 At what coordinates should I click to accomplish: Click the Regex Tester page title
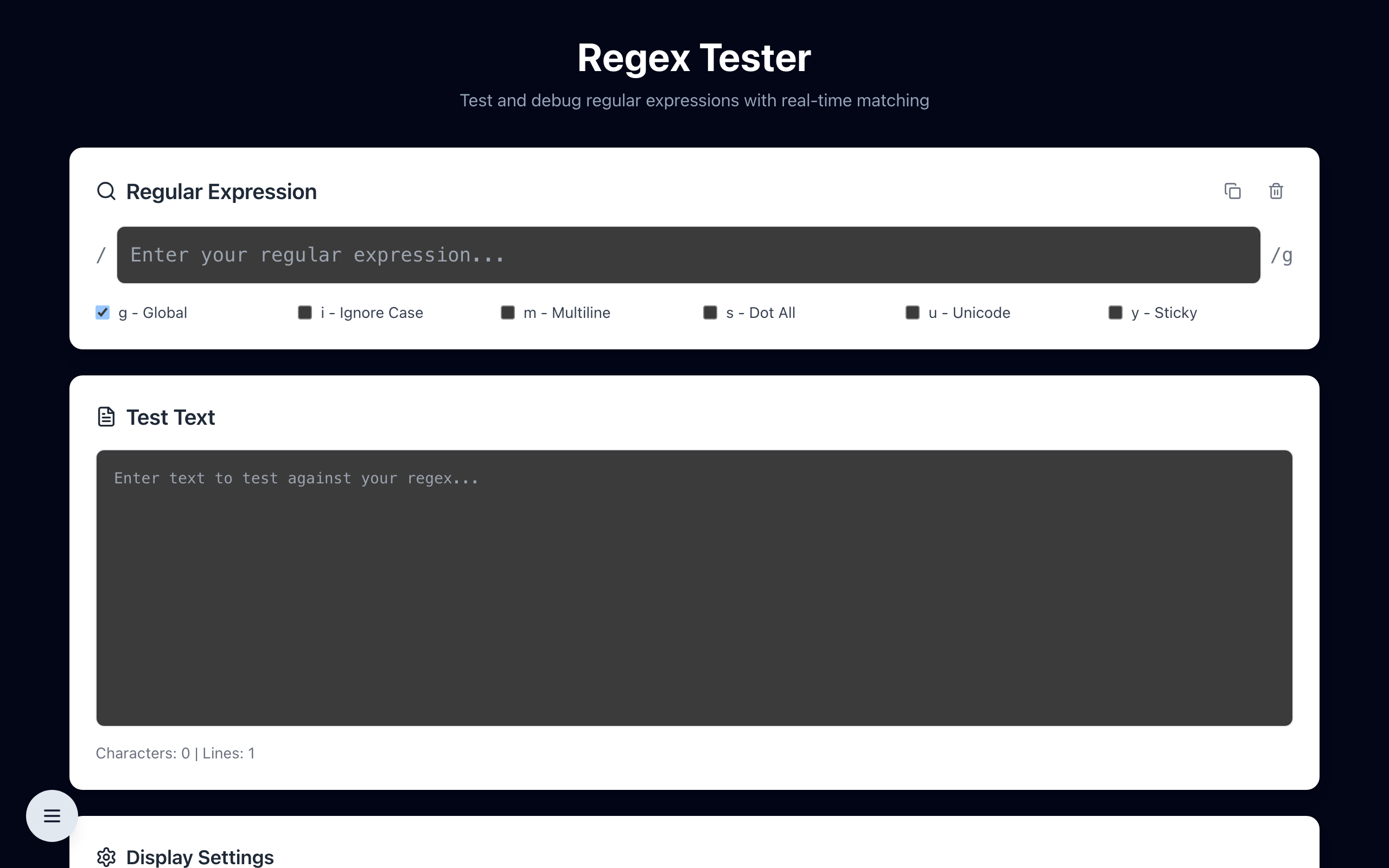tap(694, 58)
